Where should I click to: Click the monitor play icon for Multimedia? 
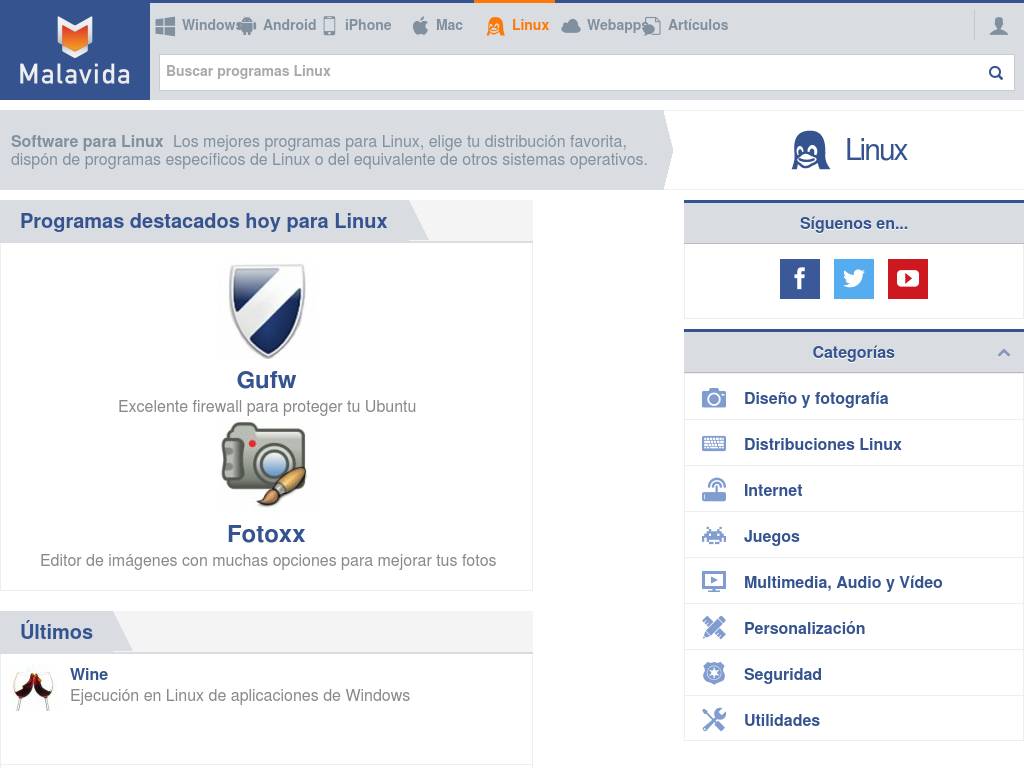(714, 581)
